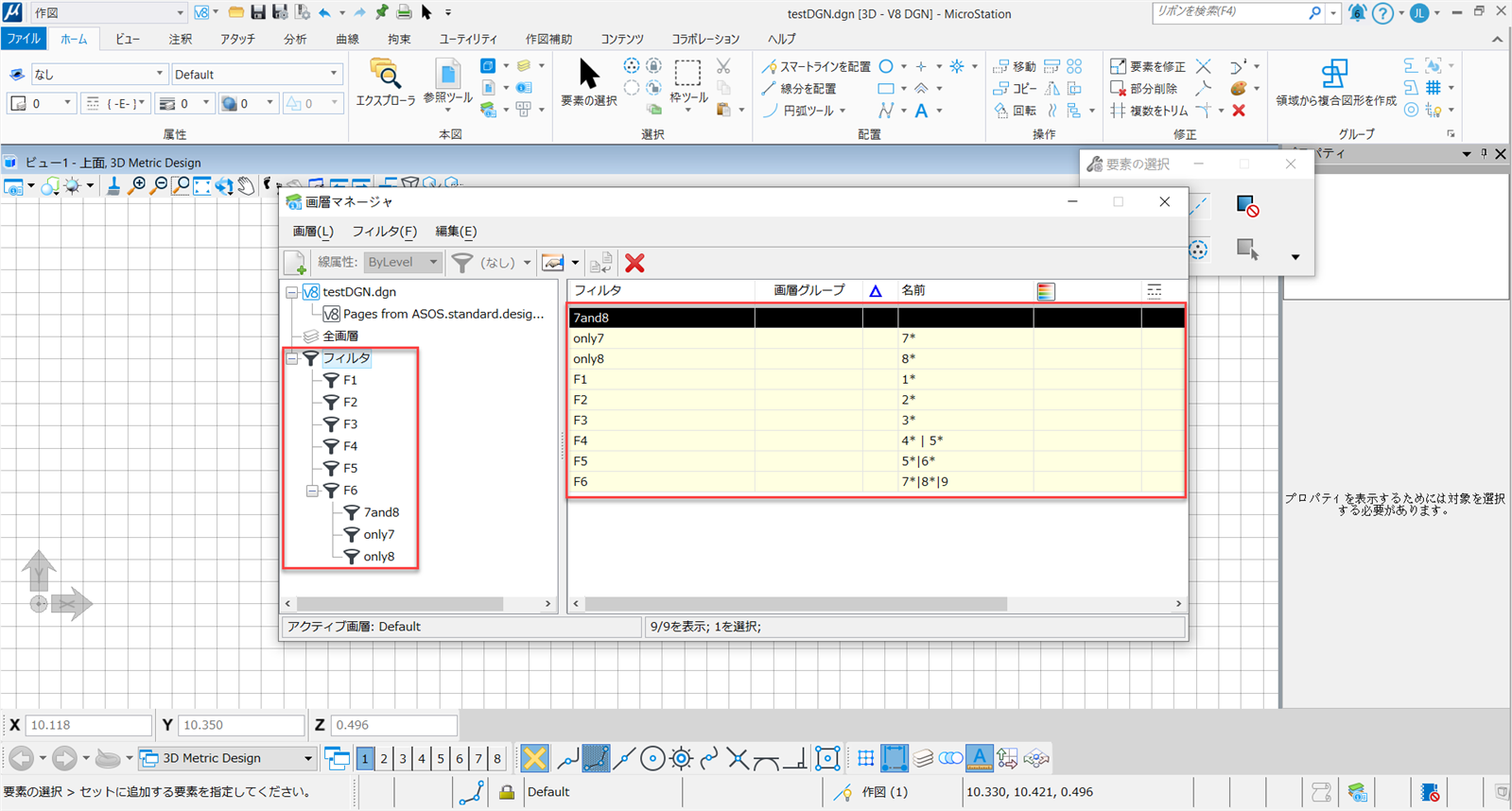Viewport: 1512px width, 811px height.
Task: Collapse the testDGN.dgn tree node
Action: [x=292, y=292]
